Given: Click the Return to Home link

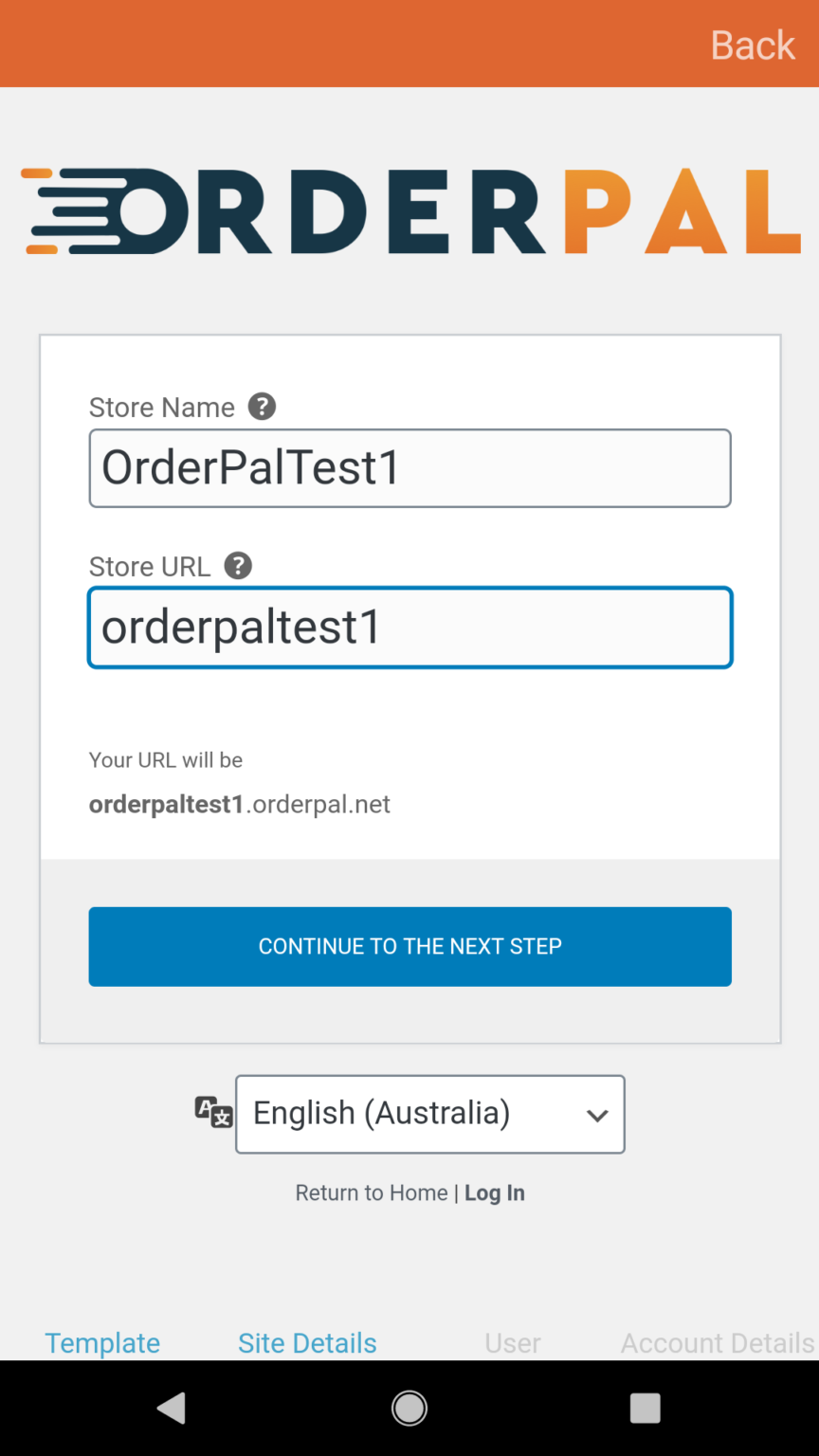Looking at the screenshot, I should (372, 1192).
